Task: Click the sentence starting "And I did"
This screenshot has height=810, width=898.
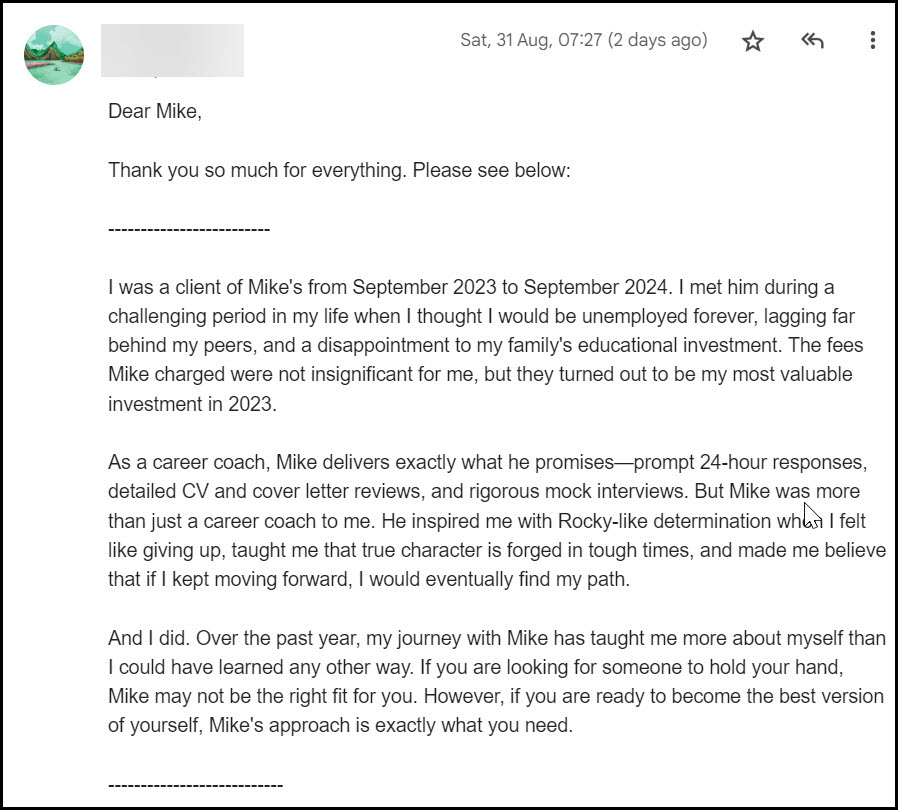Action: [152, 638]
